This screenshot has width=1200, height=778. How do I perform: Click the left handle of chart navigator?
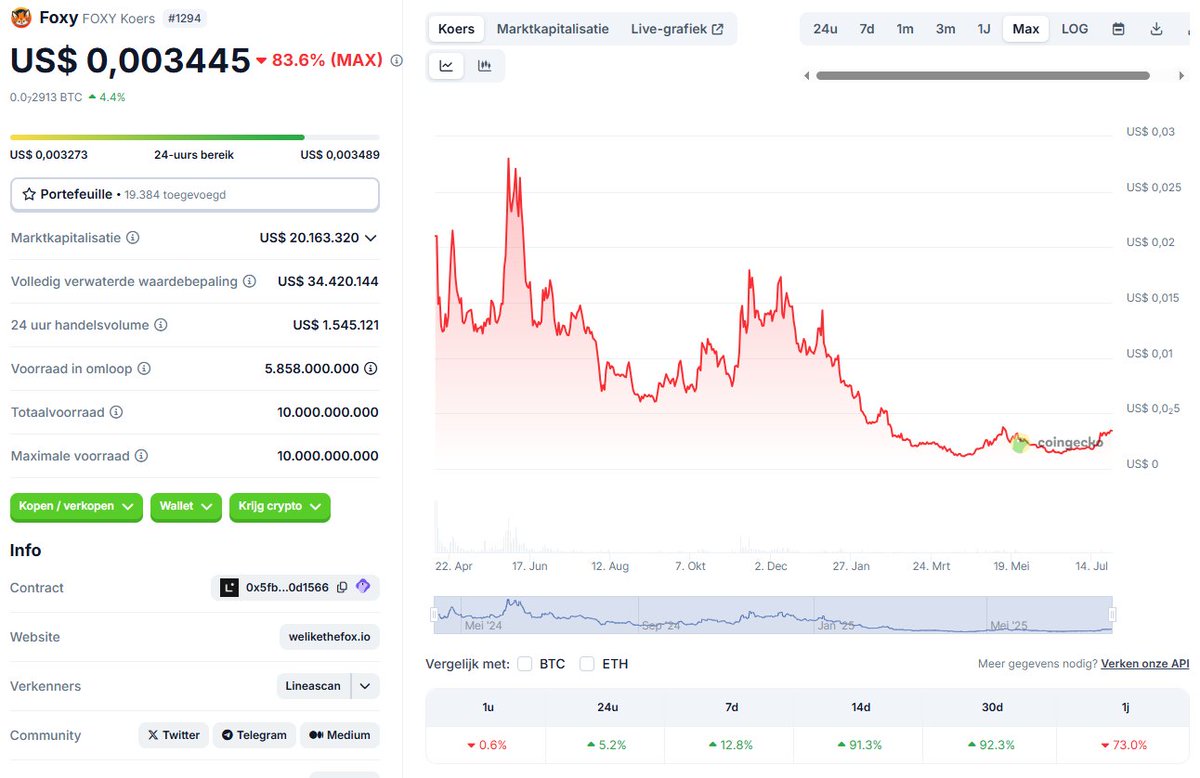click(434, 614)
